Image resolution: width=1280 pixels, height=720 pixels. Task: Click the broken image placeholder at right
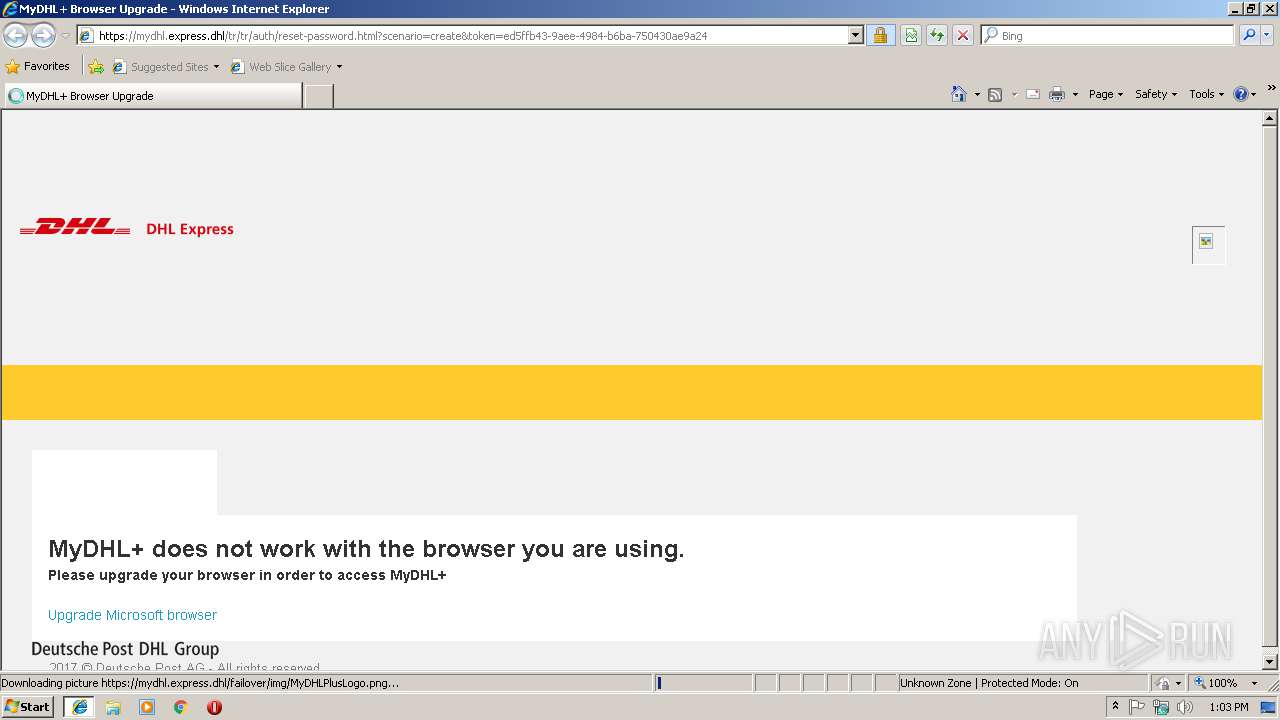[x=1208, y=245]
